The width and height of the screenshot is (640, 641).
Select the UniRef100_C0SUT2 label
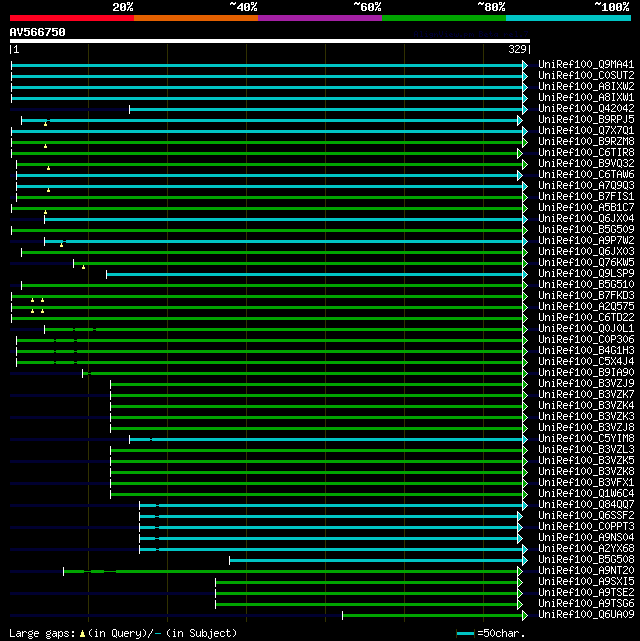[586, 75]
